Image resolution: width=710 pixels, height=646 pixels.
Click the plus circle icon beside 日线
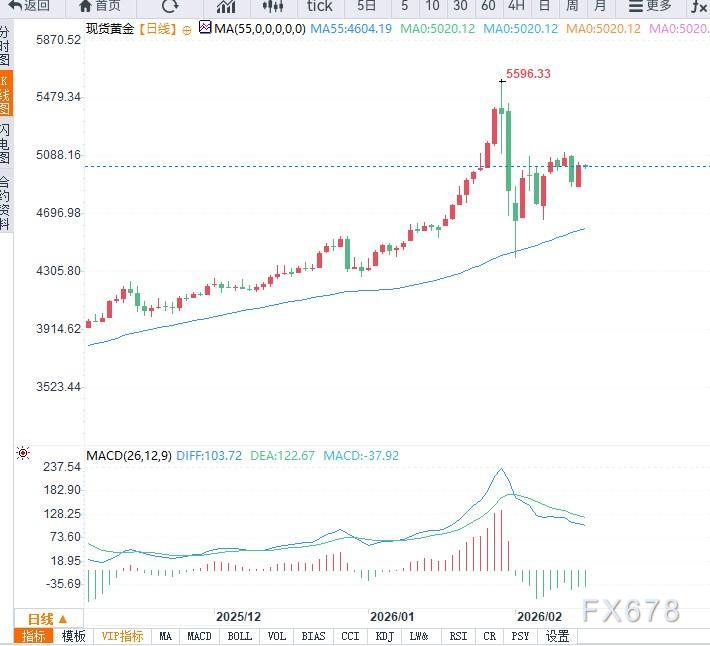click(187, 29)
